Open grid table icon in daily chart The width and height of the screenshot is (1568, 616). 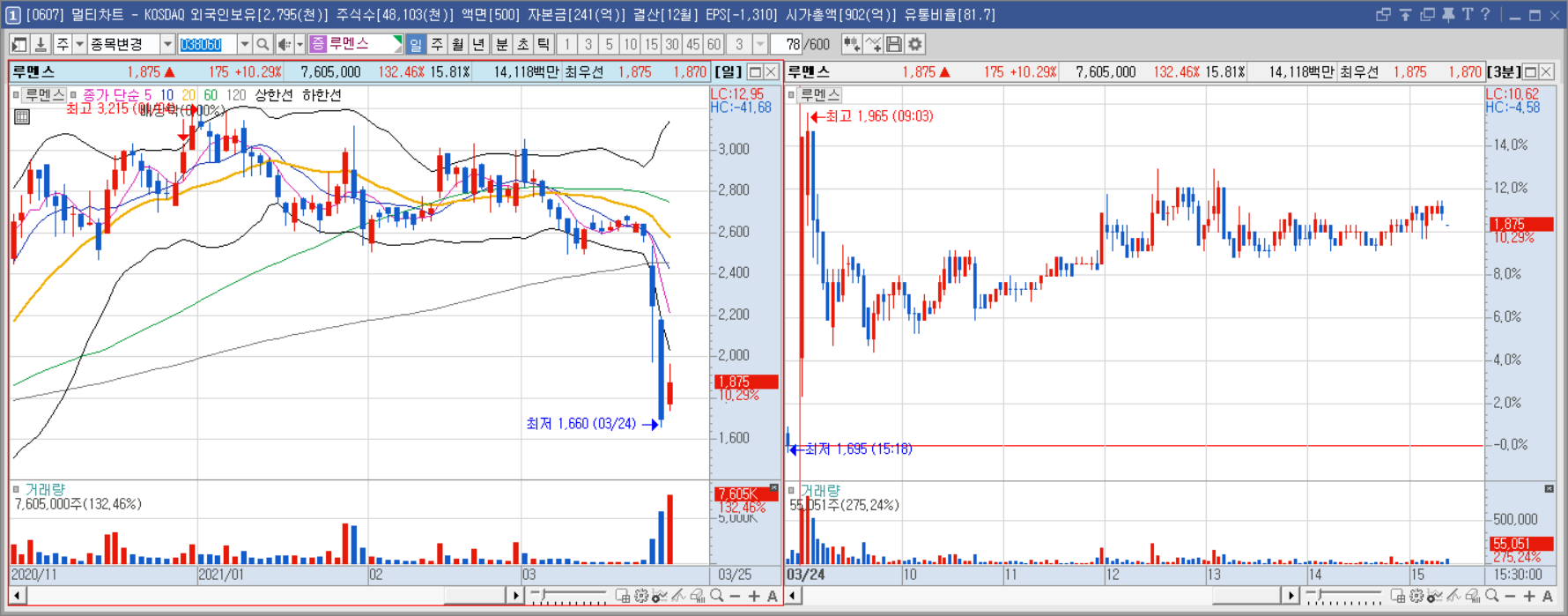pyautogui.click(x=22, y=116)
